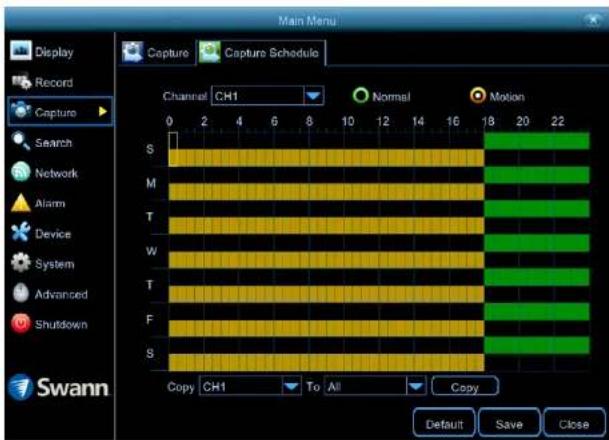
Task: Click the Display monitor icon
Action: tap(21, 50)
